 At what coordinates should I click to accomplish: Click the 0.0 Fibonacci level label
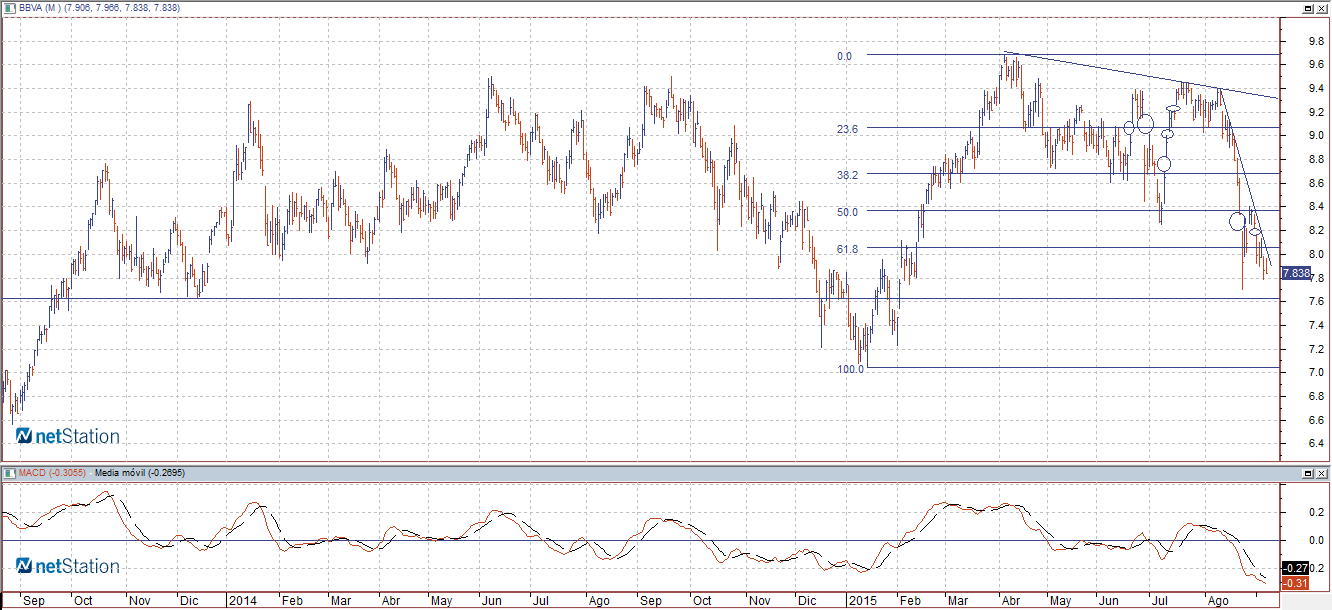[844, 56]
